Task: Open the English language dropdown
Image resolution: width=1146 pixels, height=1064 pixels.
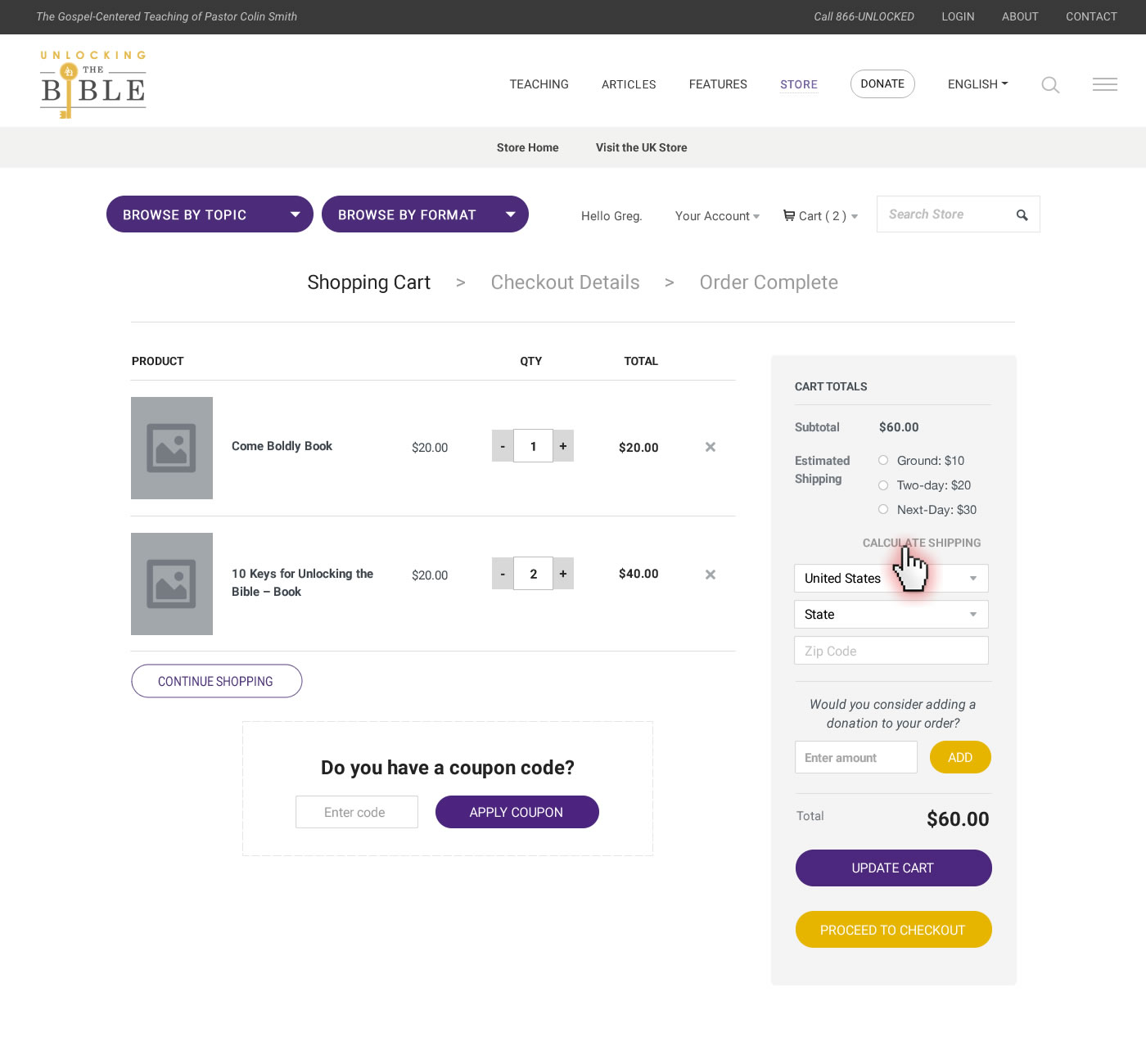Action: tap(977, 84)
